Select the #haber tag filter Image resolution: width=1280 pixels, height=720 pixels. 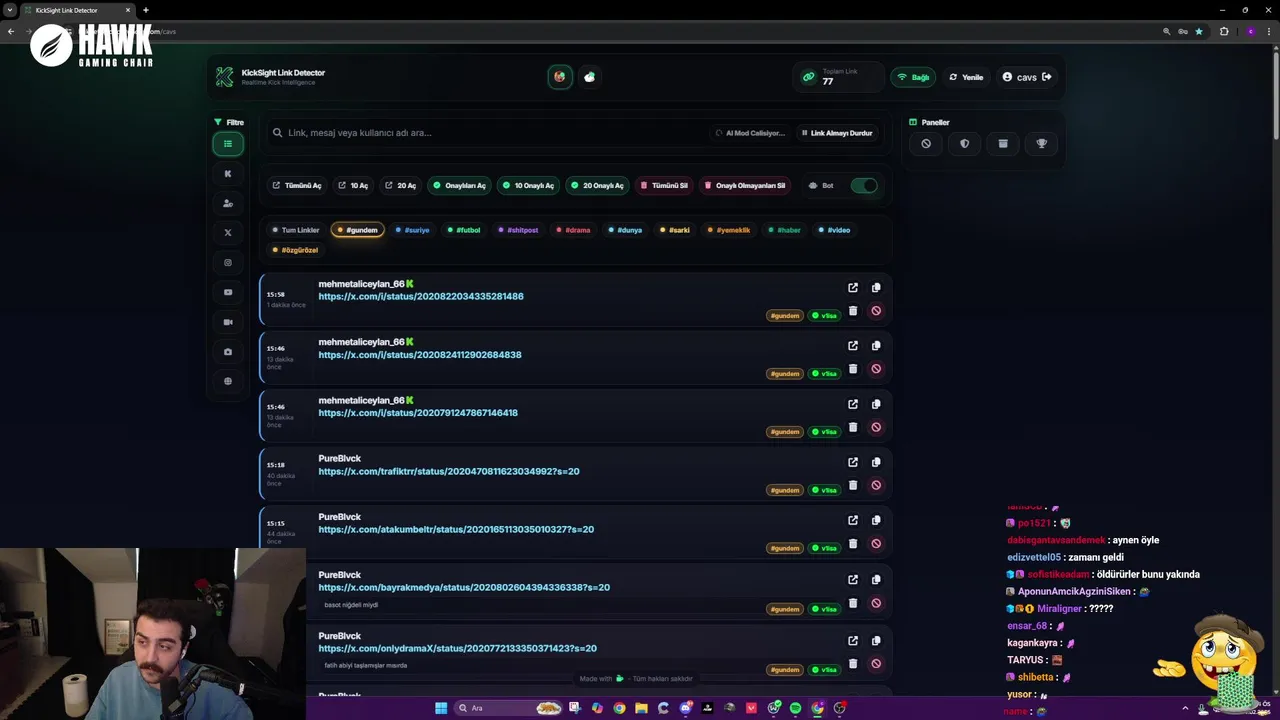(784, 230)
